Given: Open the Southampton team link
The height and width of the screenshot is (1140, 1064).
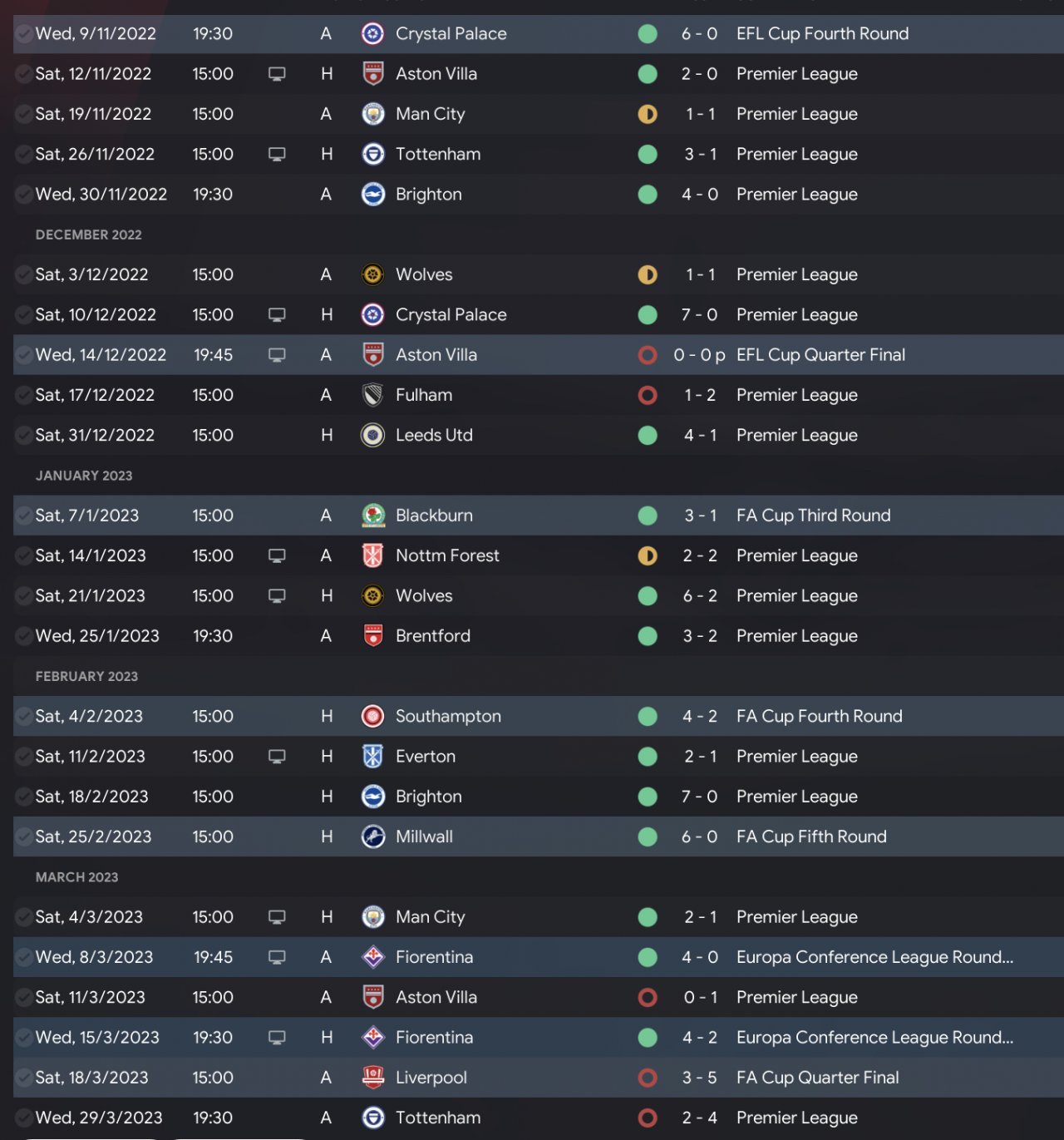Looking at the screenshot, I should pyautogui.click(x=448, y=717).
